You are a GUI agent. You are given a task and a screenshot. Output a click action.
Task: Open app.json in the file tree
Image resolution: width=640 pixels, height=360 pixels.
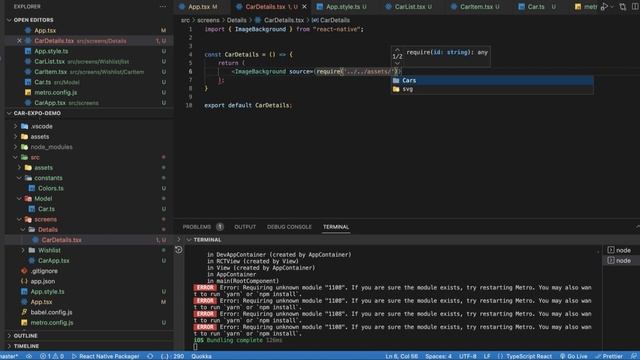tap(42, 282)
